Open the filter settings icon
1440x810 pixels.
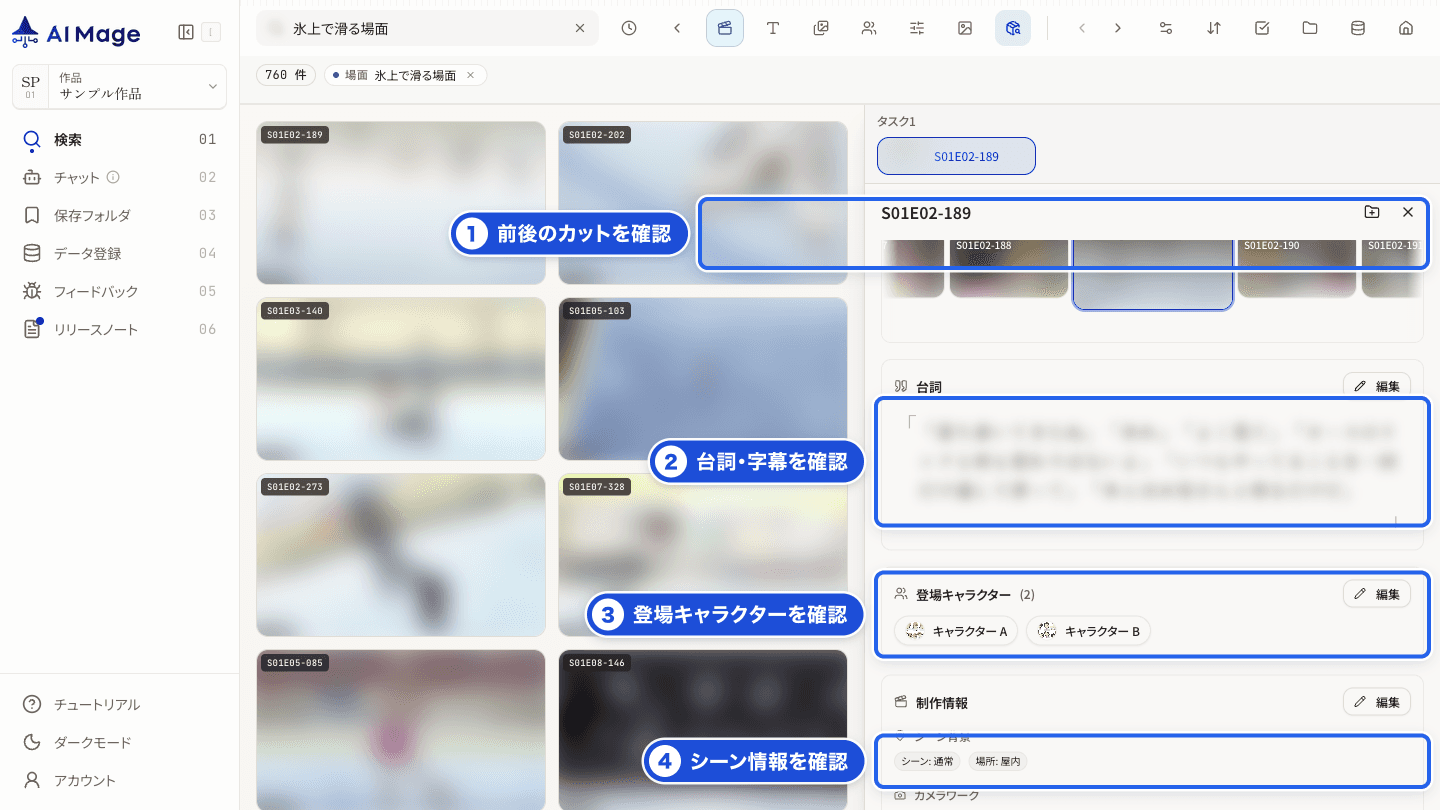(x=1166, y=28)
